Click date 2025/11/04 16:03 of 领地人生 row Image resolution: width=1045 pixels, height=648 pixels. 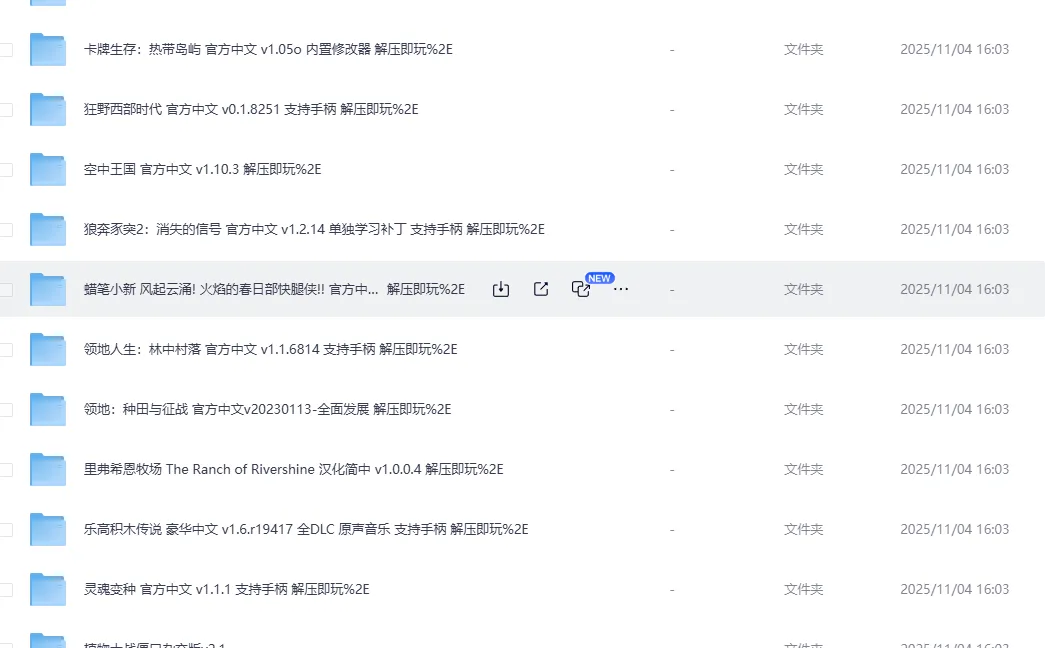(954, 349)
